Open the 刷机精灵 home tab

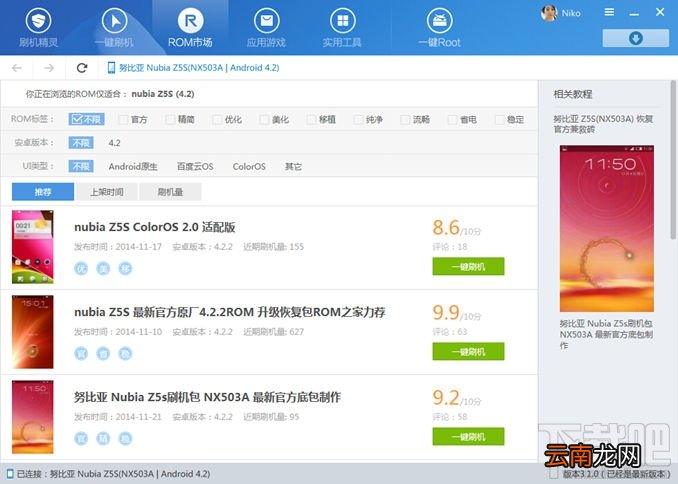(x=38, y=28)
